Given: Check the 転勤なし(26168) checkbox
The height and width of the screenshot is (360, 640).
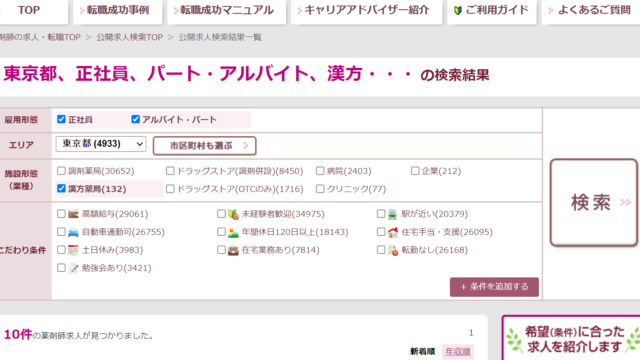Looking at the screenshot, I should point(381,249).
